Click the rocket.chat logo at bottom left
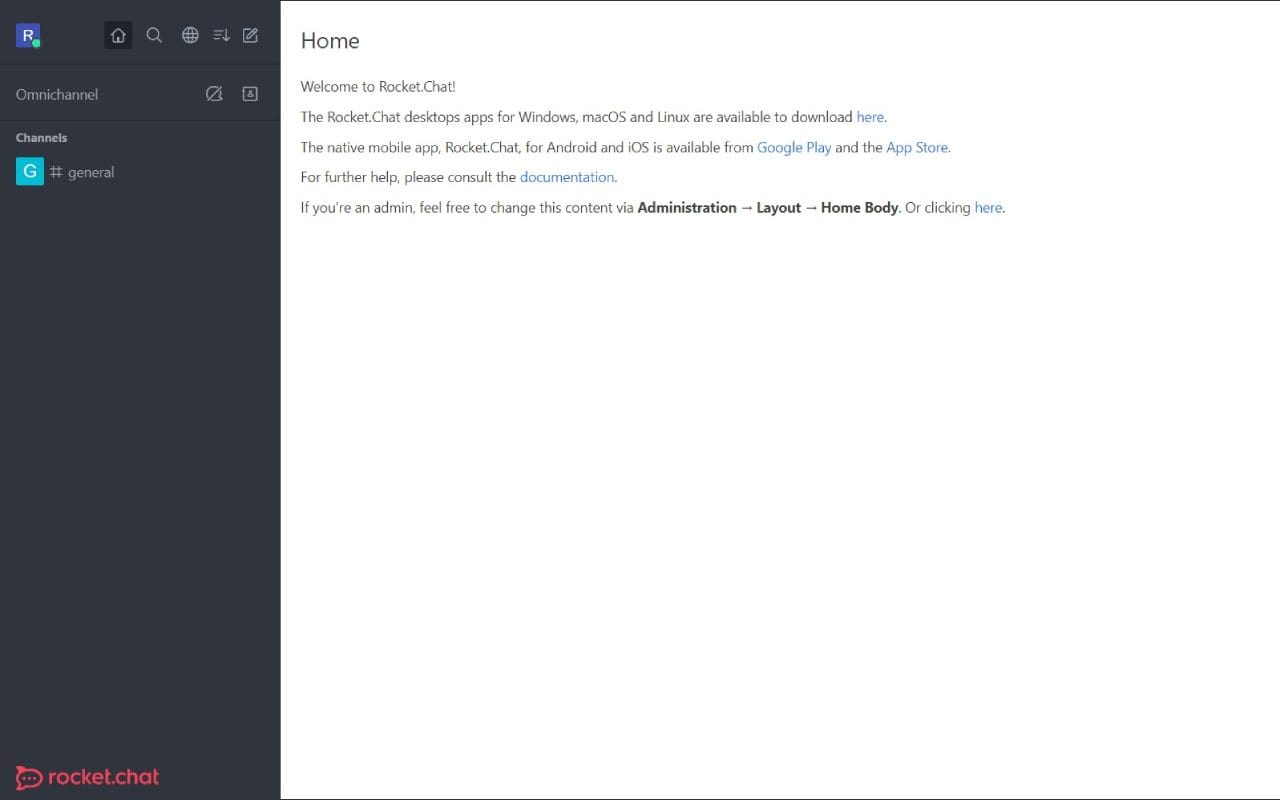This screenshot has width=1280, height=800. pos(86,777)
